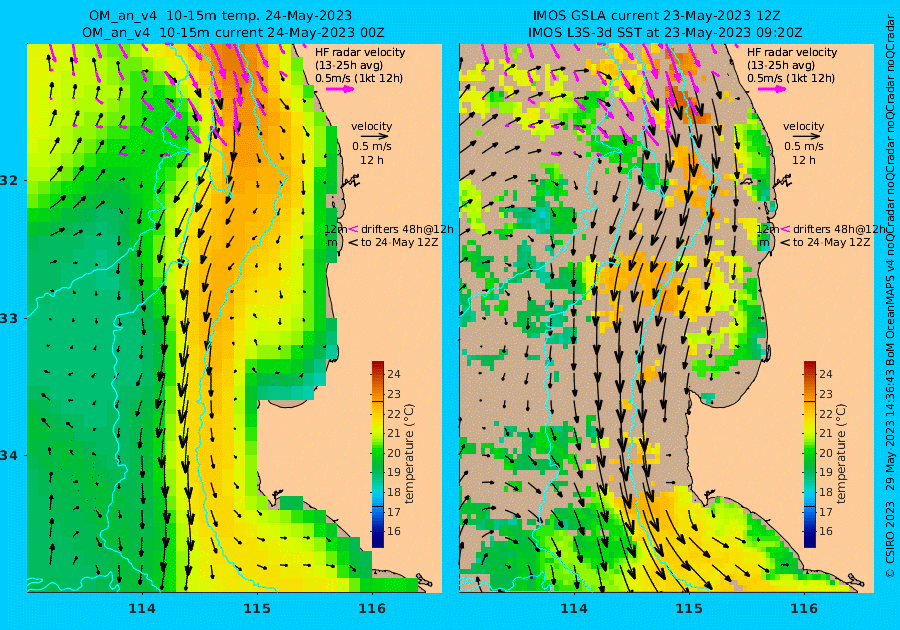Click the black velocity arrow in right legend
The width and height of the screenshot is (900, 630).
click(806, 137)
